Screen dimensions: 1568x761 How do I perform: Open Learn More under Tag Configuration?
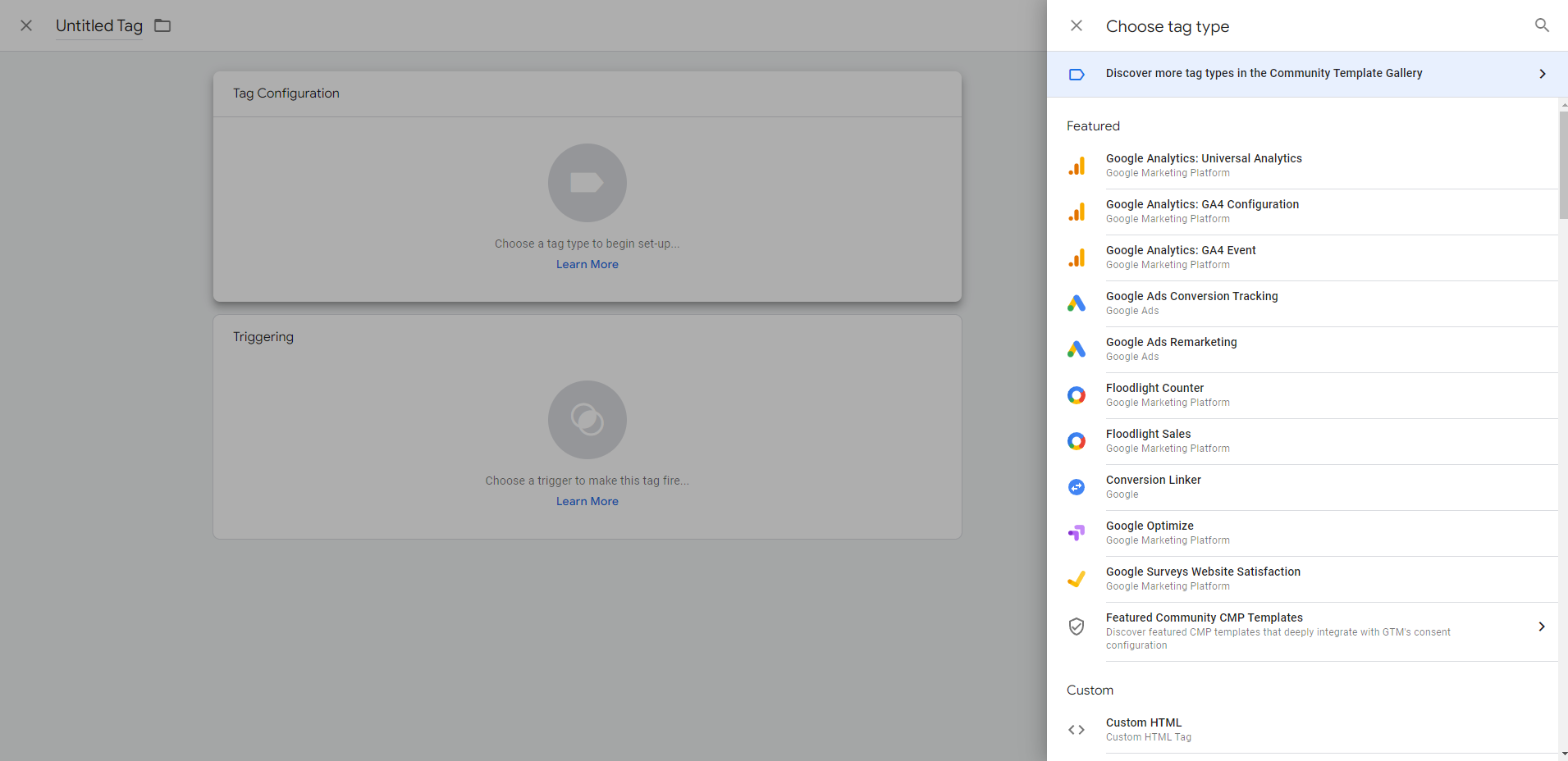click(x=587, y=264)
